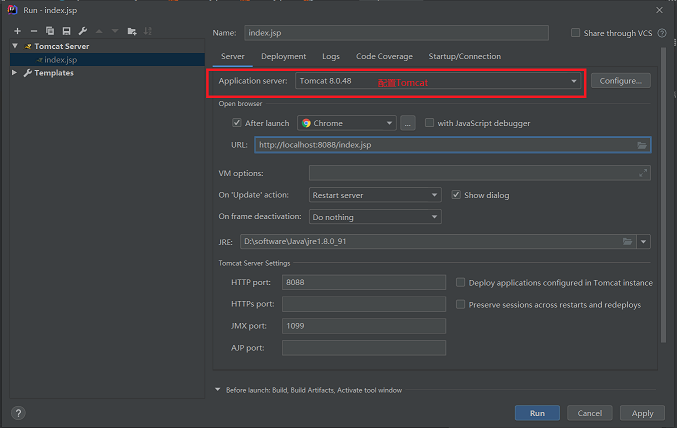
Task: Copy the selected configuration
Action: [x=50, y=32]
